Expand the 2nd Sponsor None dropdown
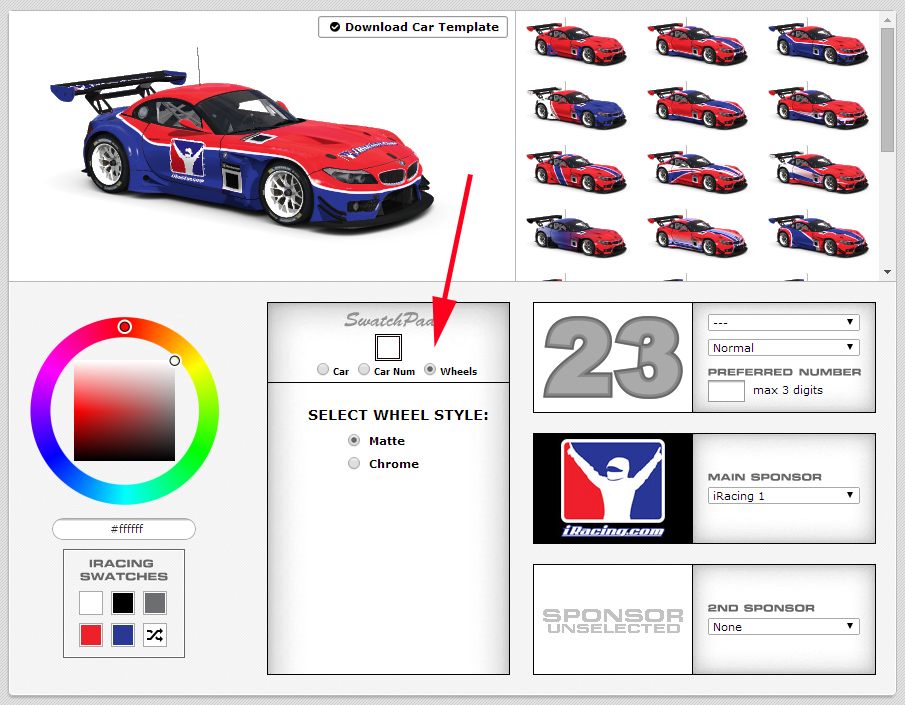Screen dimensions: 905x705 (x=783, y=626)
